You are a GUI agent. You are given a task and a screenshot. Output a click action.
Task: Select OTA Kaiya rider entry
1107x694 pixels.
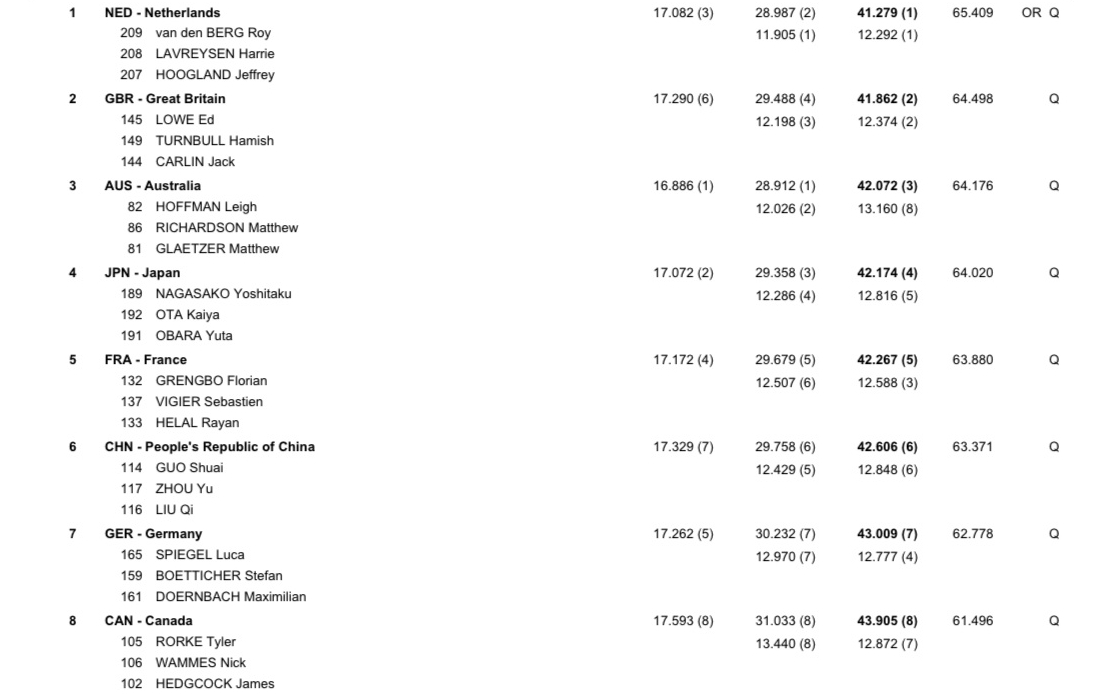[x=187, y=315]
